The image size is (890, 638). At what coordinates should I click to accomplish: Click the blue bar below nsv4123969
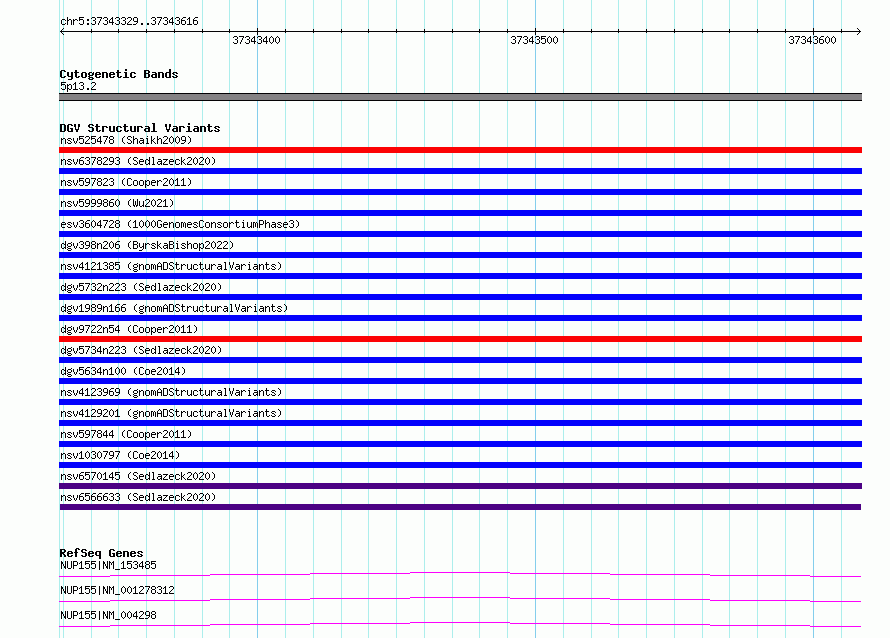[x=460, y=402]
